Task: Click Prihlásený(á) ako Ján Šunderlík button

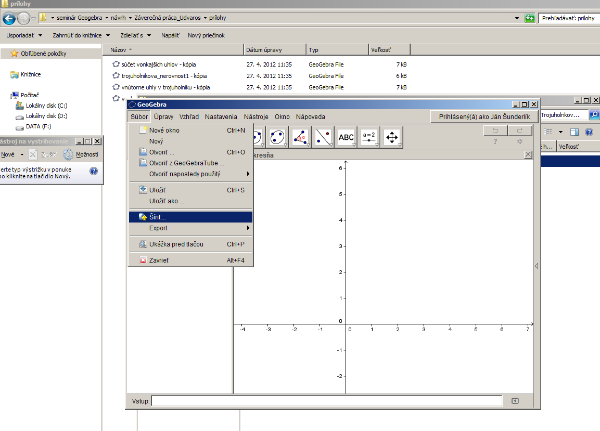Action: click(x=484, y=116)
